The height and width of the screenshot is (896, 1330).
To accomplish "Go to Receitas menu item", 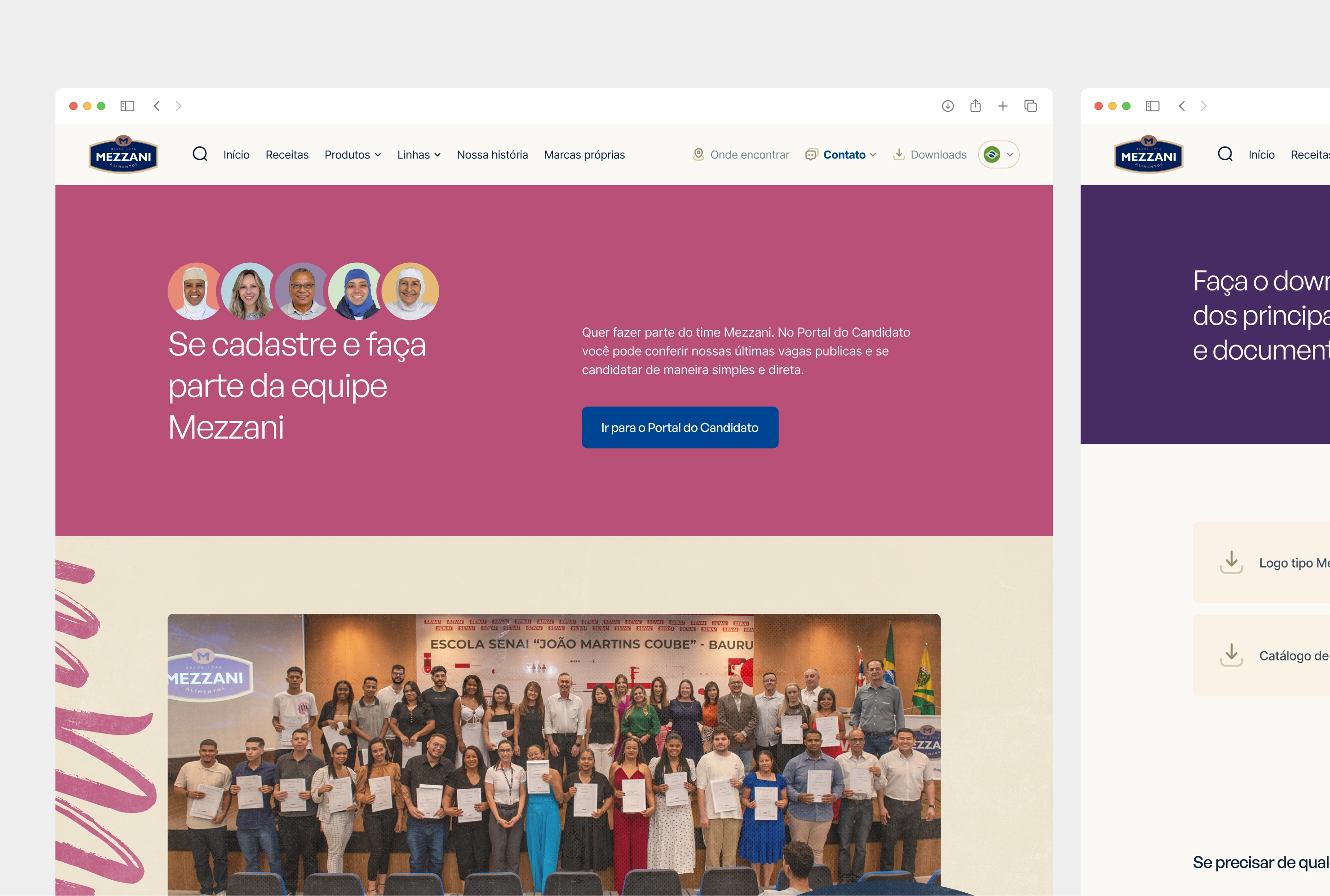I will click(x=287, y=155).
